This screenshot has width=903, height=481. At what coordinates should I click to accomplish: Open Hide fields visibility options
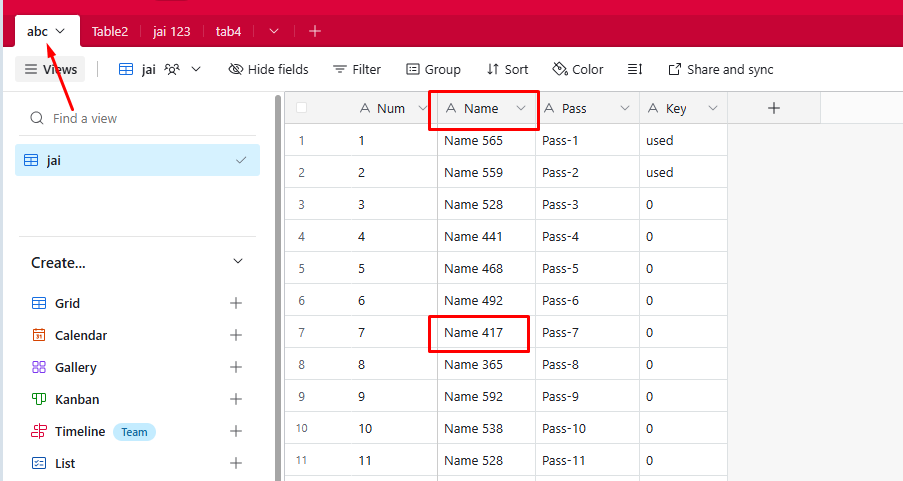268,69
